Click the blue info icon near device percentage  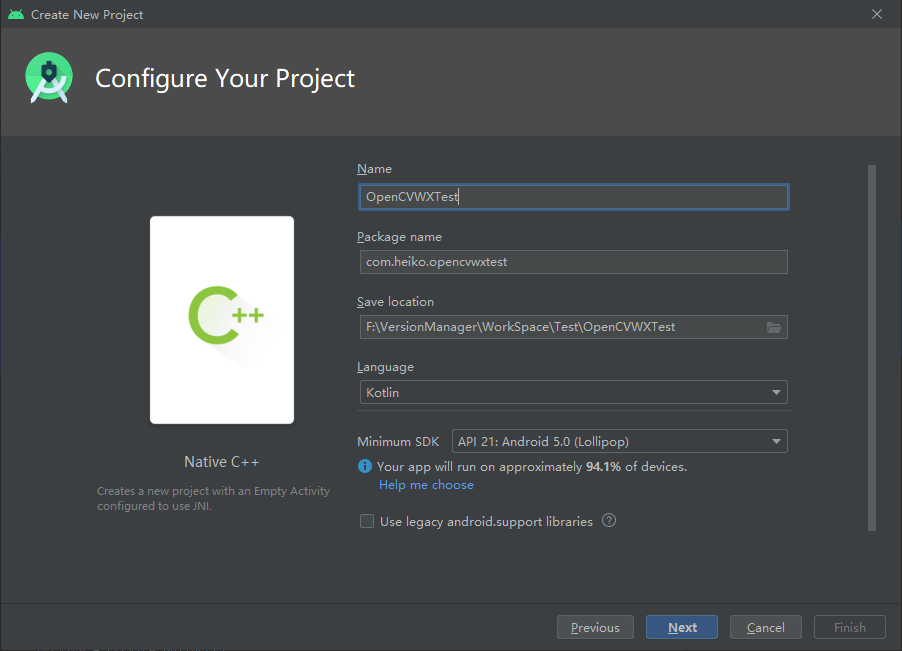click(365, 466)
